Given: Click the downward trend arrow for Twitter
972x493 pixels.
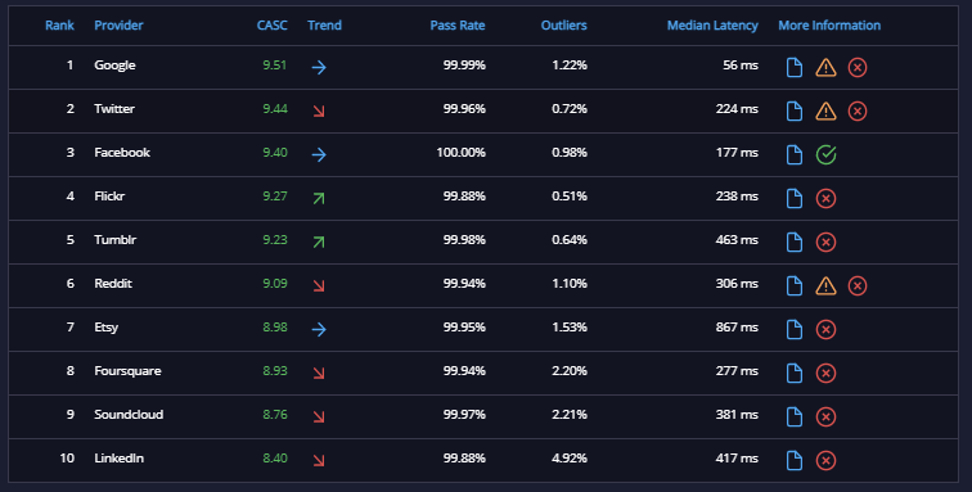Looking at the screenshot, I should 319,111.
